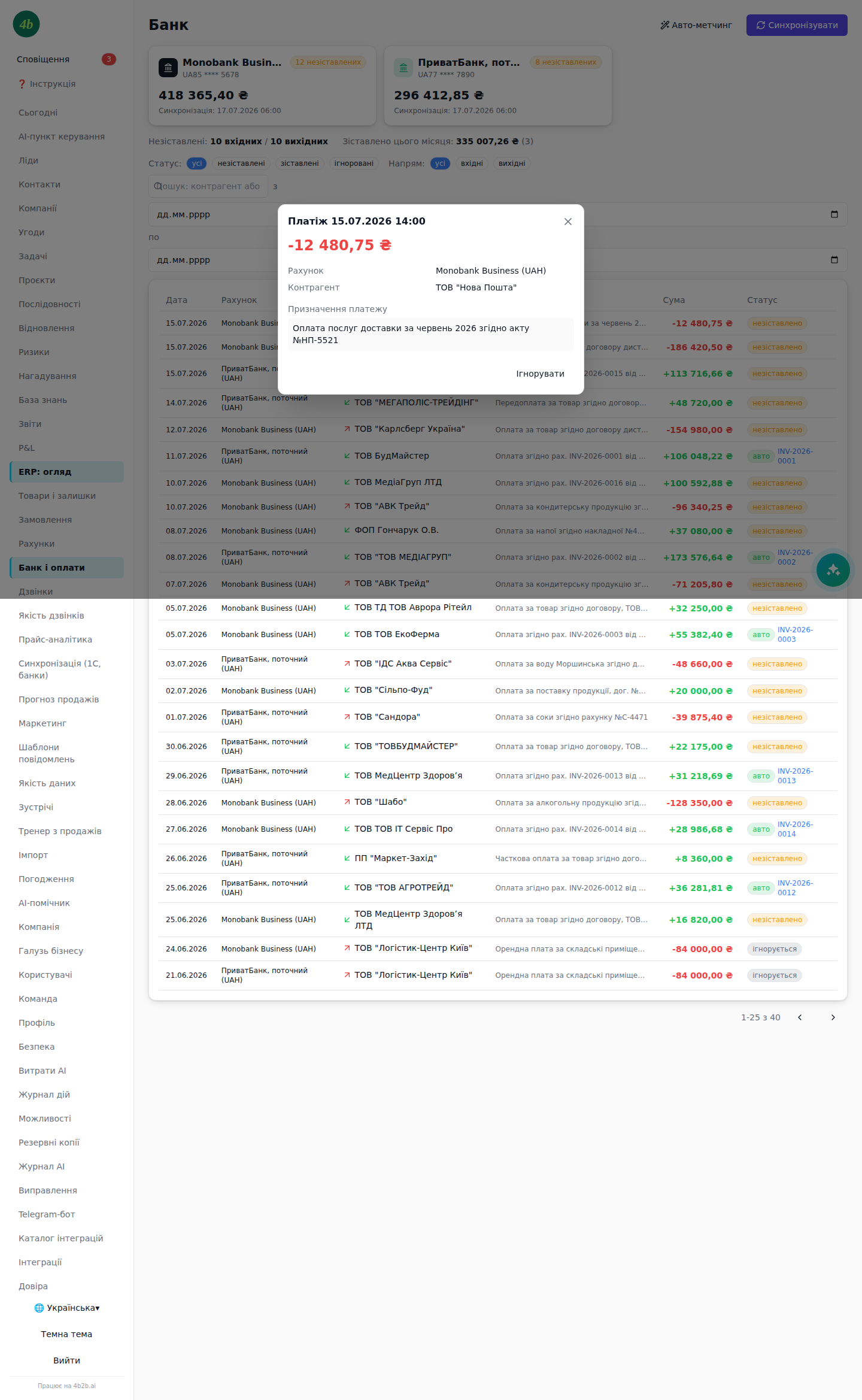Click the 3 notifications badge
This screenshot has width=862, height=1400.
click(x=109, y=59)
